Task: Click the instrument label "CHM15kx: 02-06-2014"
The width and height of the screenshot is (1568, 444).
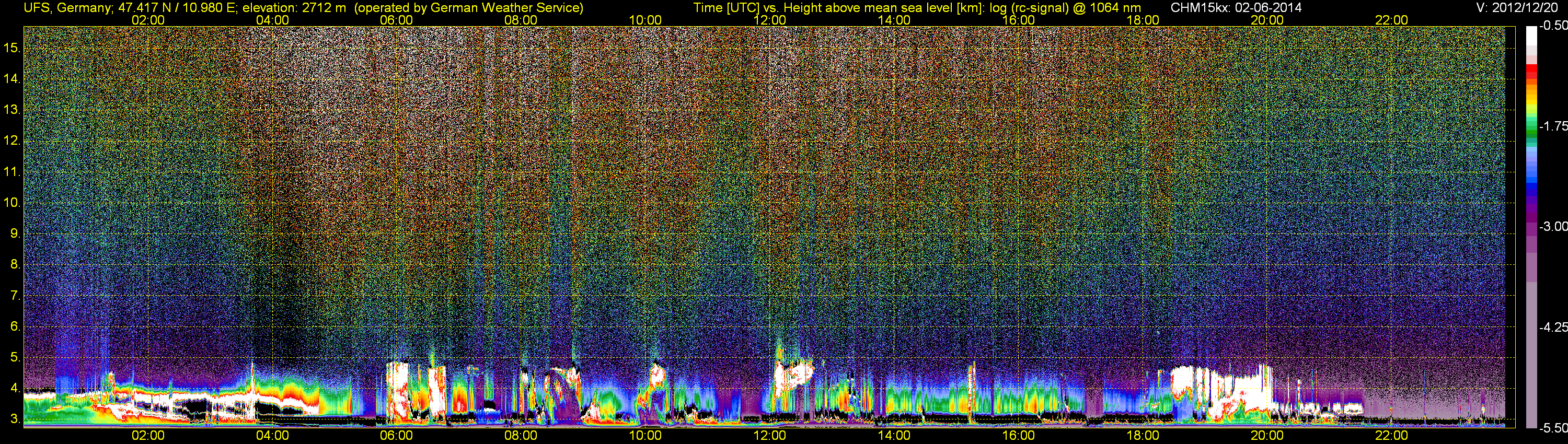Action: click(1236, 8)
